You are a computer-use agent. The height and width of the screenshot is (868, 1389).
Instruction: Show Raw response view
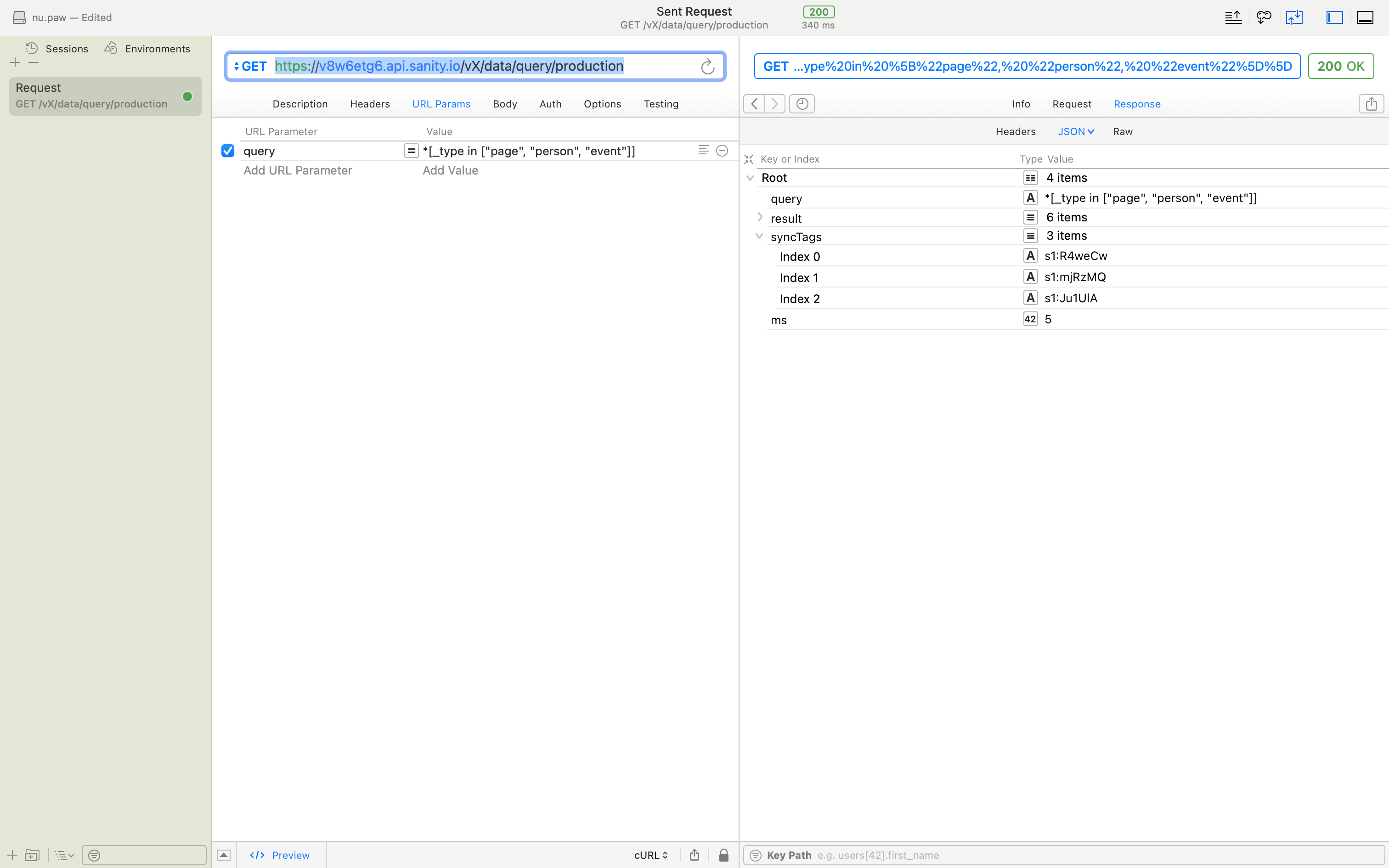click(1123, 131)
